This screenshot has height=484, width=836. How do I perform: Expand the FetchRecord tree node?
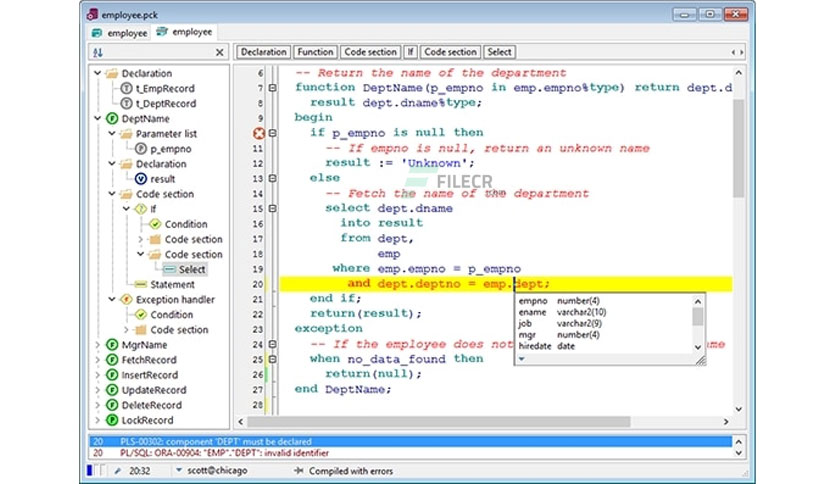(98, 360)
